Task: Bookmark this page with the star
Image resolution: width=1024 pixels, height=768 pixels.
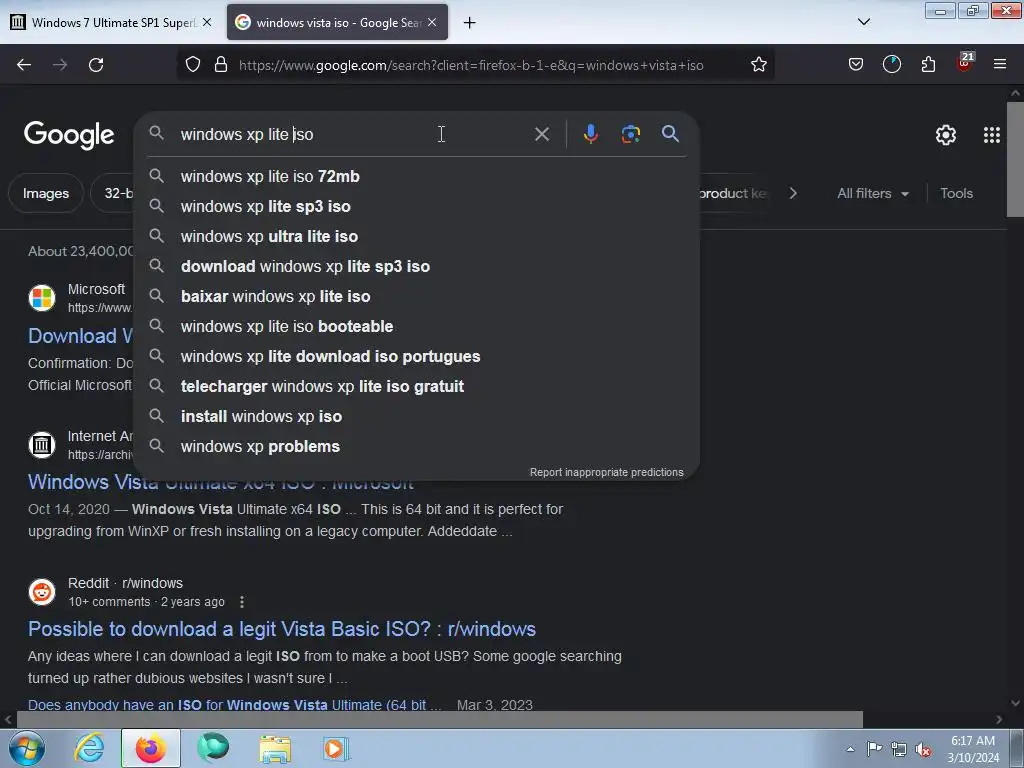Action: (x=759, y=65)
